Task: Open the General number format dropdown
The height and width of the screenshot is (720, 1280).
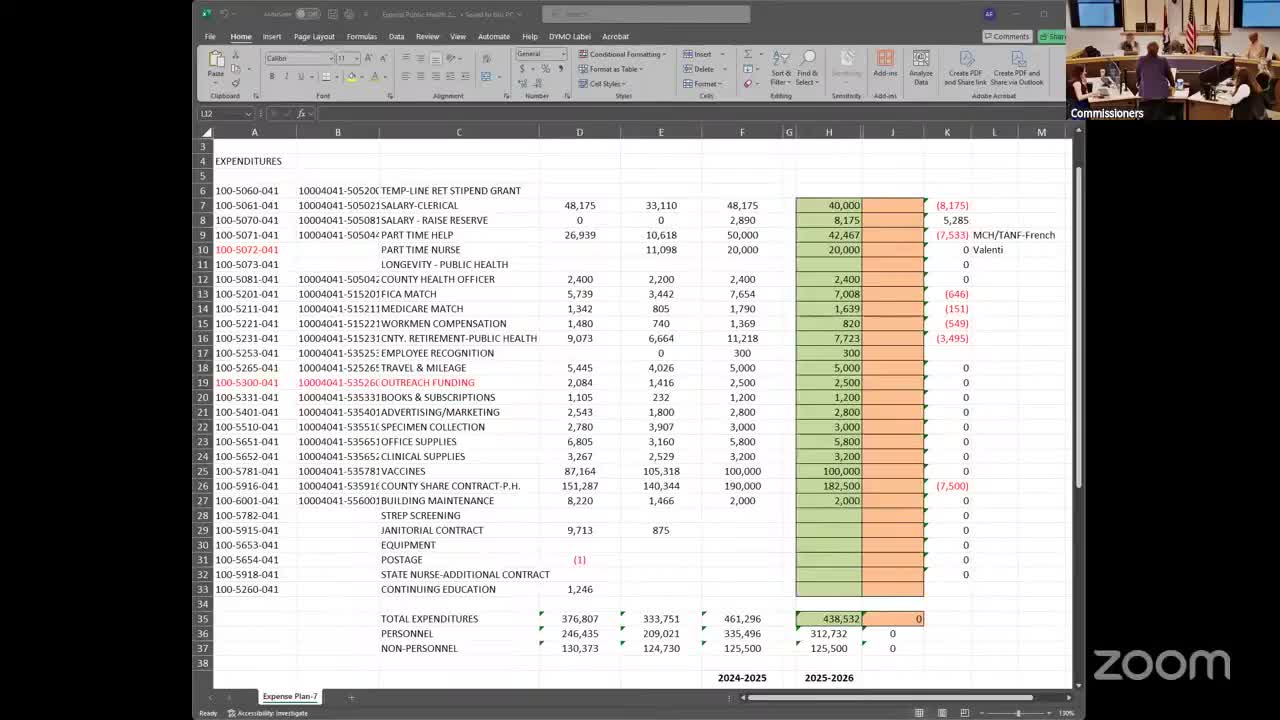Action: coord(564,54)
